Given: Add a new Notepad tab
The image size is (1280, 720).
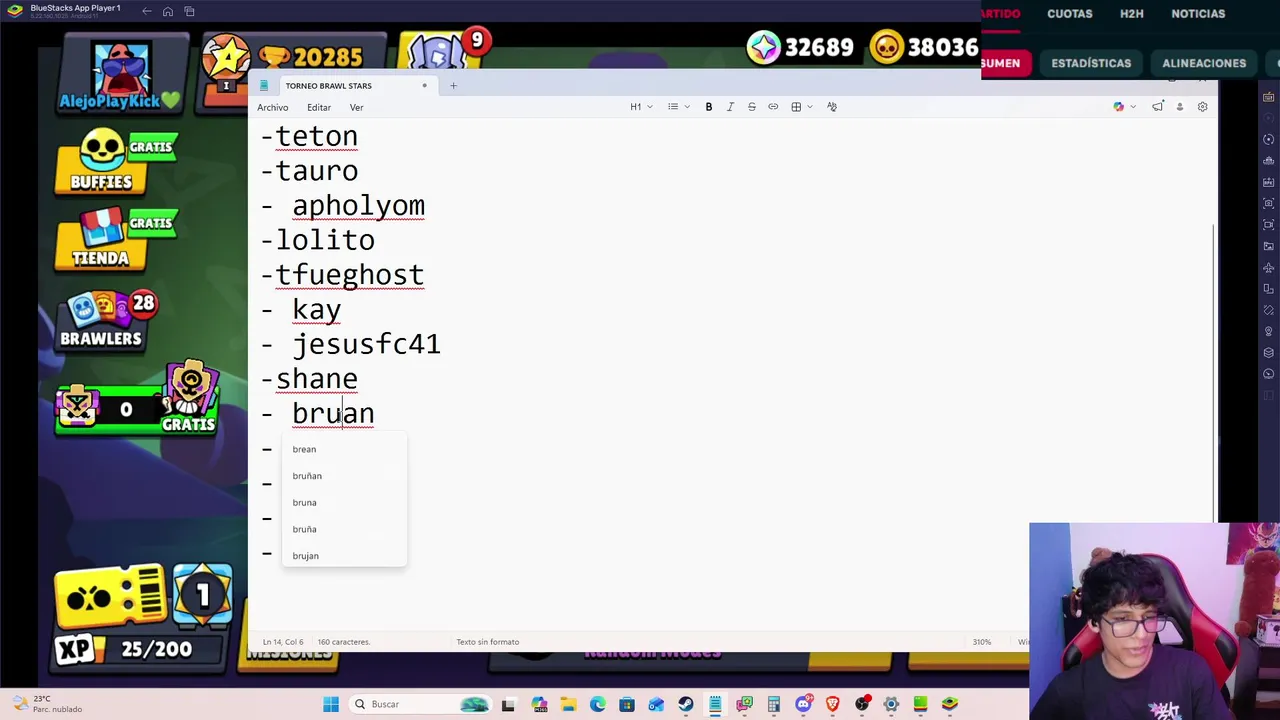Looking at the screenshot, I should point(453,86).
